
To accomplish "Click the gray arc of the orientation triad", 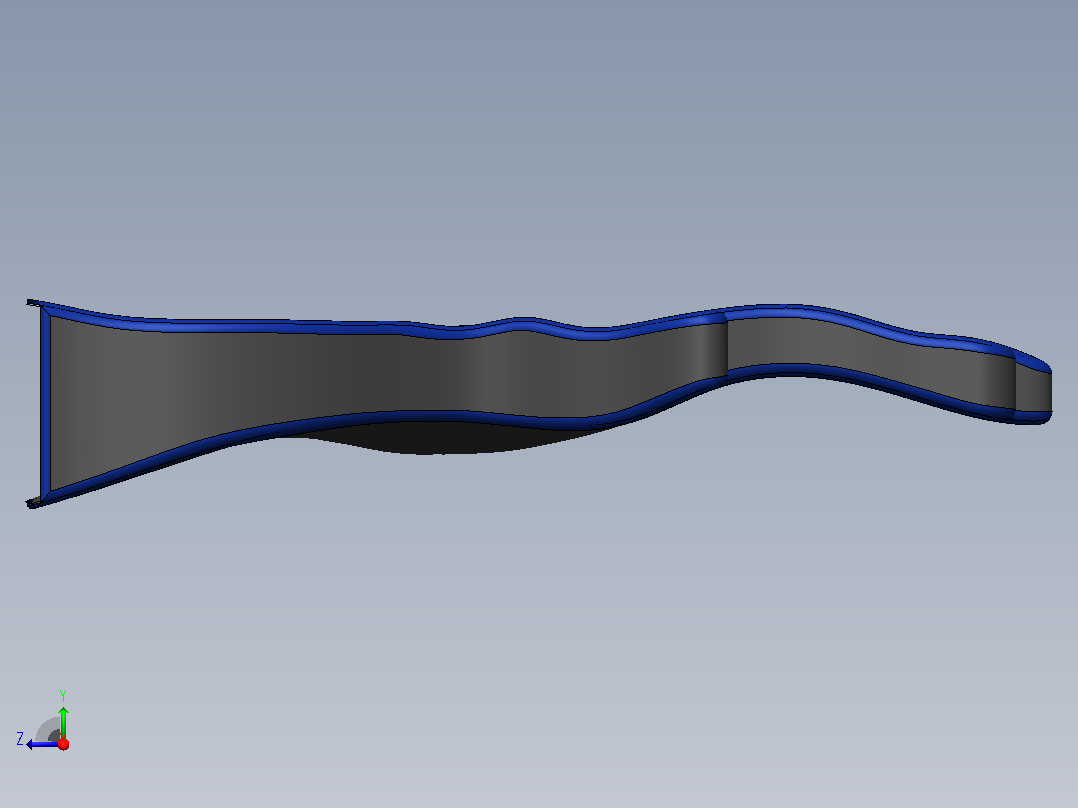I will coord(47,730).
